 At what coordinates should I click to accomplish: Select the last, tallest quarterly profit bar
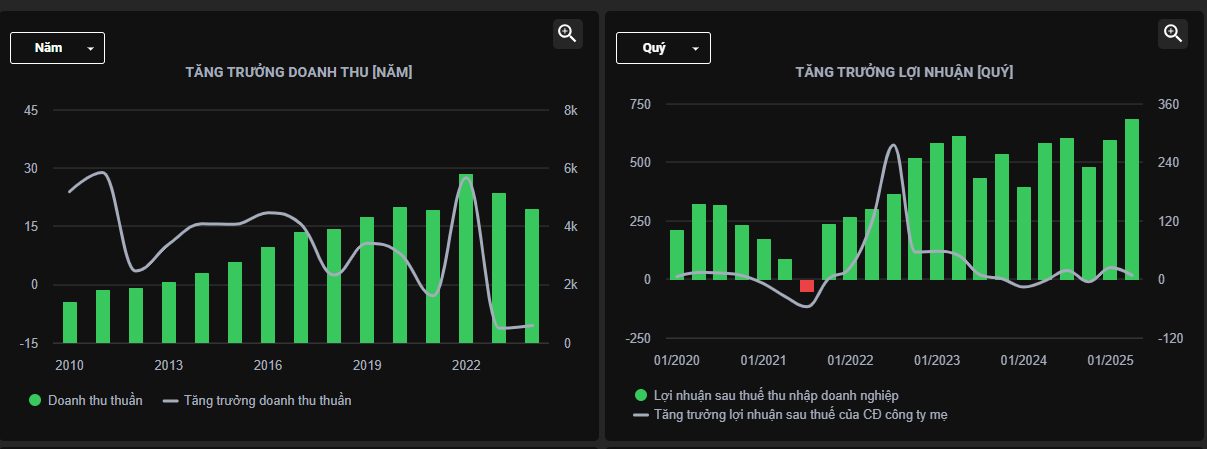pos(1132,199)
